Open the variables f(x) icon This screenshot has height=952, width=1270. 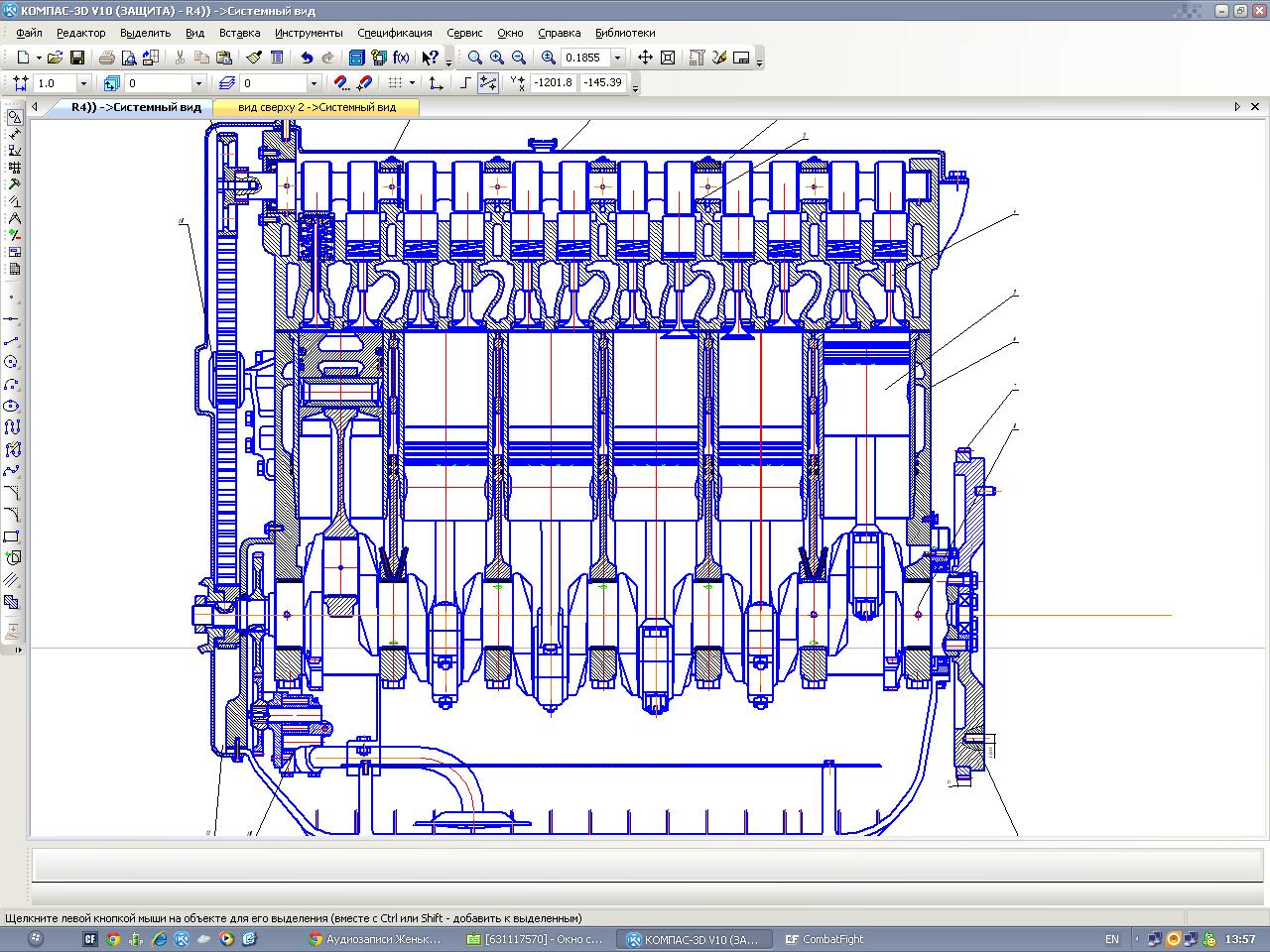click(402, 58)
